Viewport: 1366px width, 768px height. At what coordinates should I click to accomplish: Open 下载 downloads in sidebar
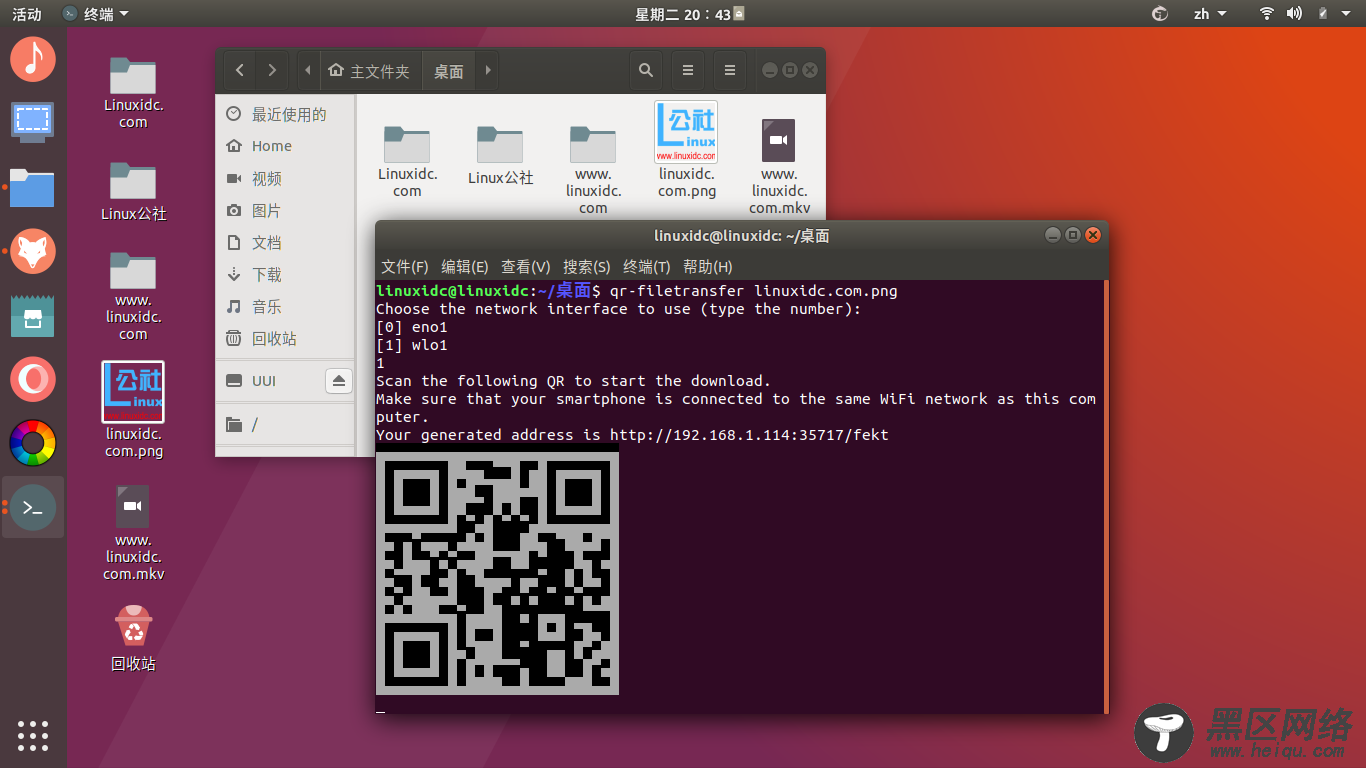pyautogui.click(x=285, y=274)
